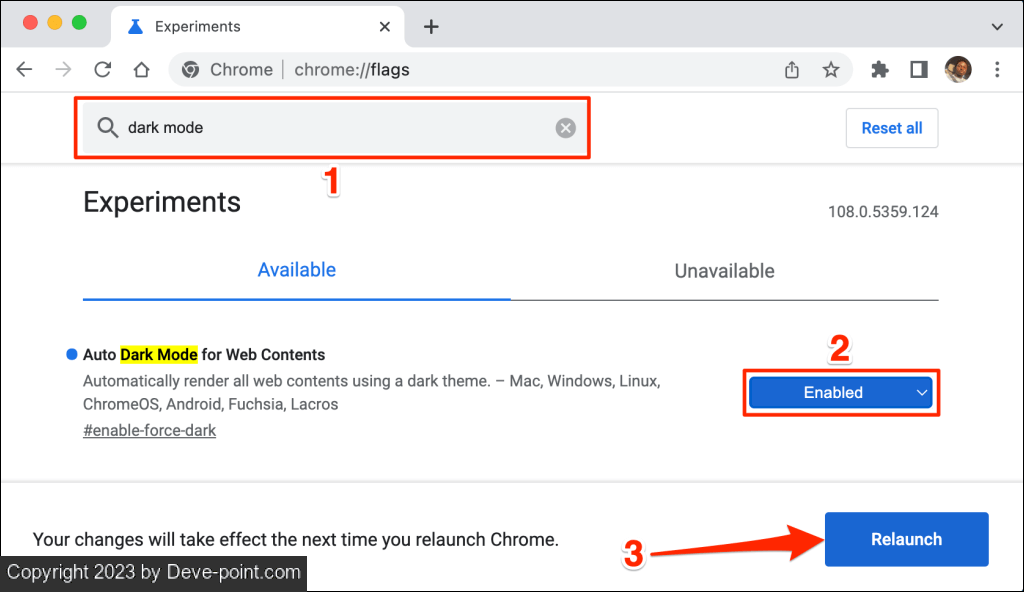Open the user profile avatar
This screenshot has width=1024, height=592.
[958, 70]
